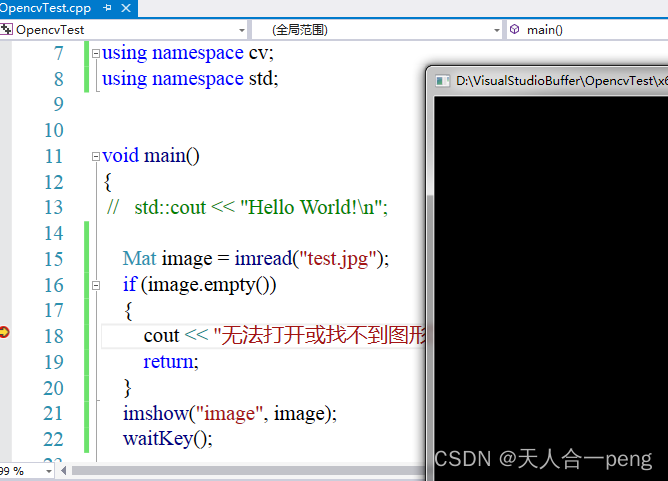Click the imshow call on line 21
Viewport: 668px width, 481px height.
click(230, 414)
